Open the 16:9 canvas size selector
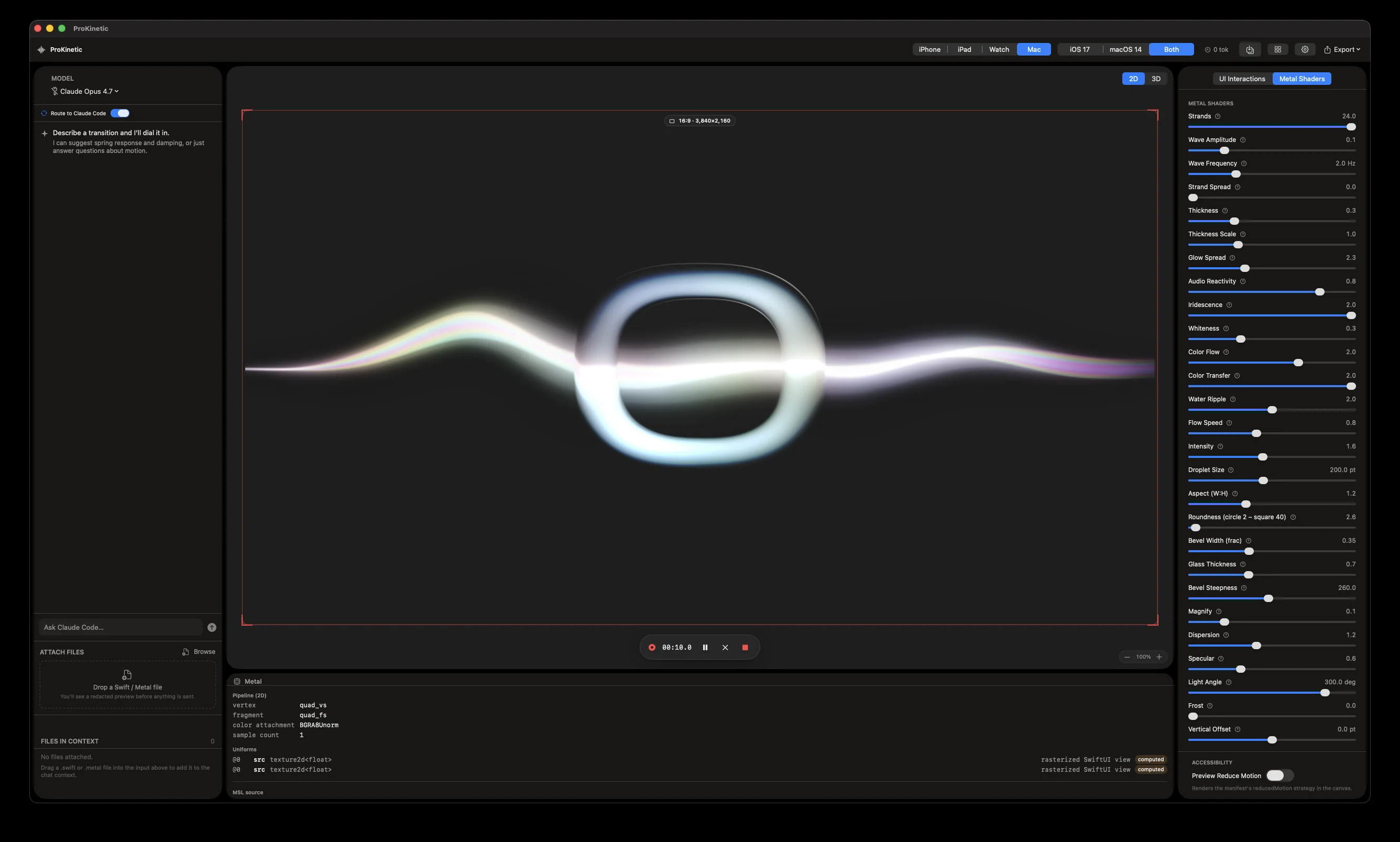The width and height of the screenshot is (1400, 842). coord(699,121)
